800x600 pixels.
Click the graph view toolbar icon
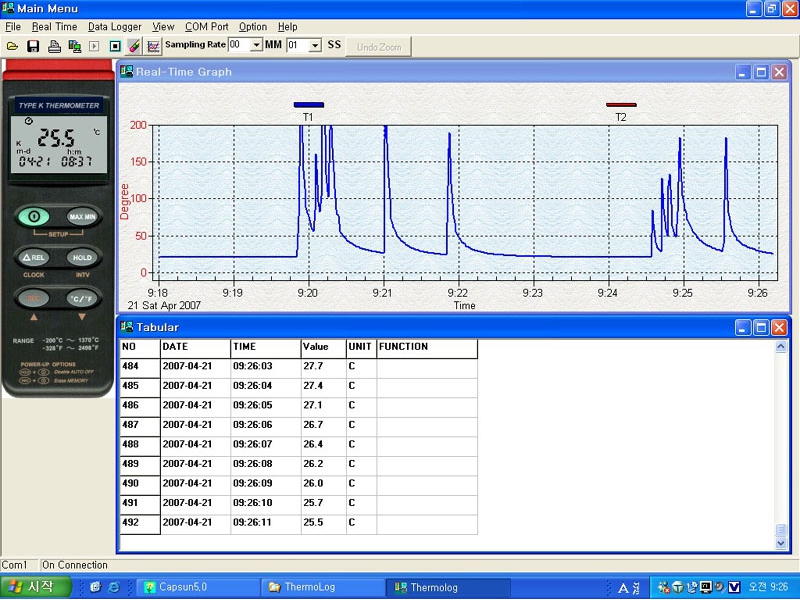point(153,46)
